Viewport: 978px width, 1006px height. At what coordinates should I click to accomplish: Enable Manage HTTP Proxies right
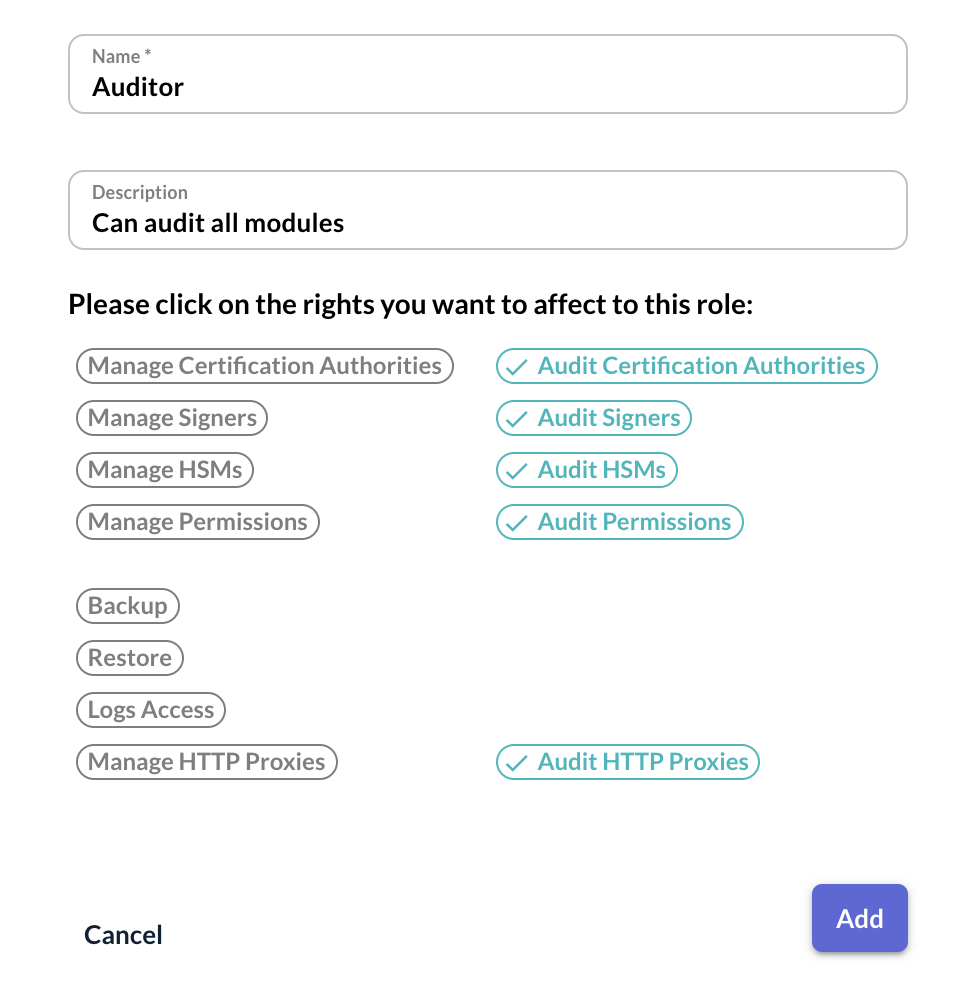pyautogui.click(x=207, y=762)
